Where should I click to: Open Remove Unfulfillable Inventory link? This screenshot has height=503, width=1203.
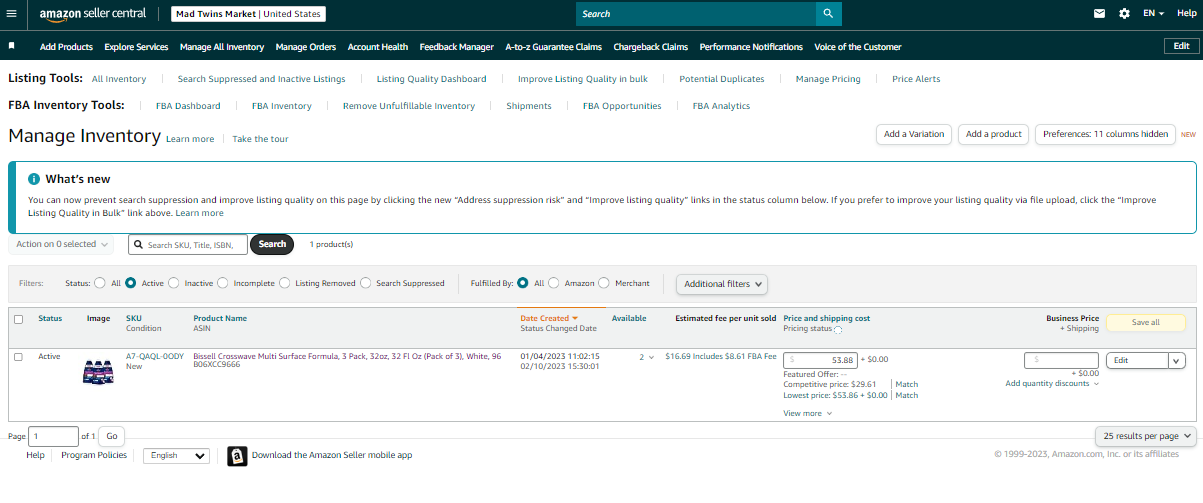[x=409, y=106]
